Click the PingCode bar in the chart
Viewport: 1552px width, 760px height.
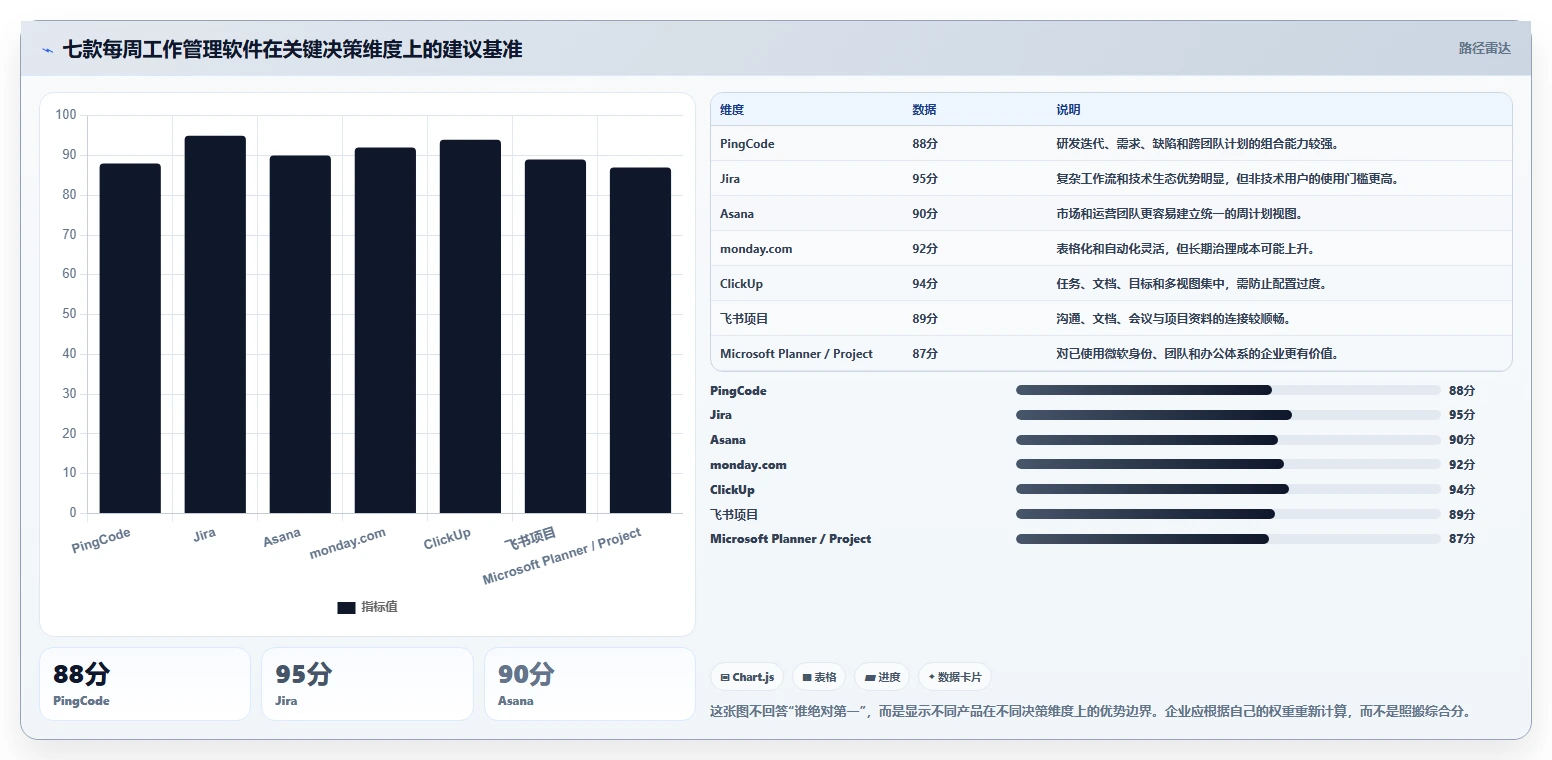(130, 338)
